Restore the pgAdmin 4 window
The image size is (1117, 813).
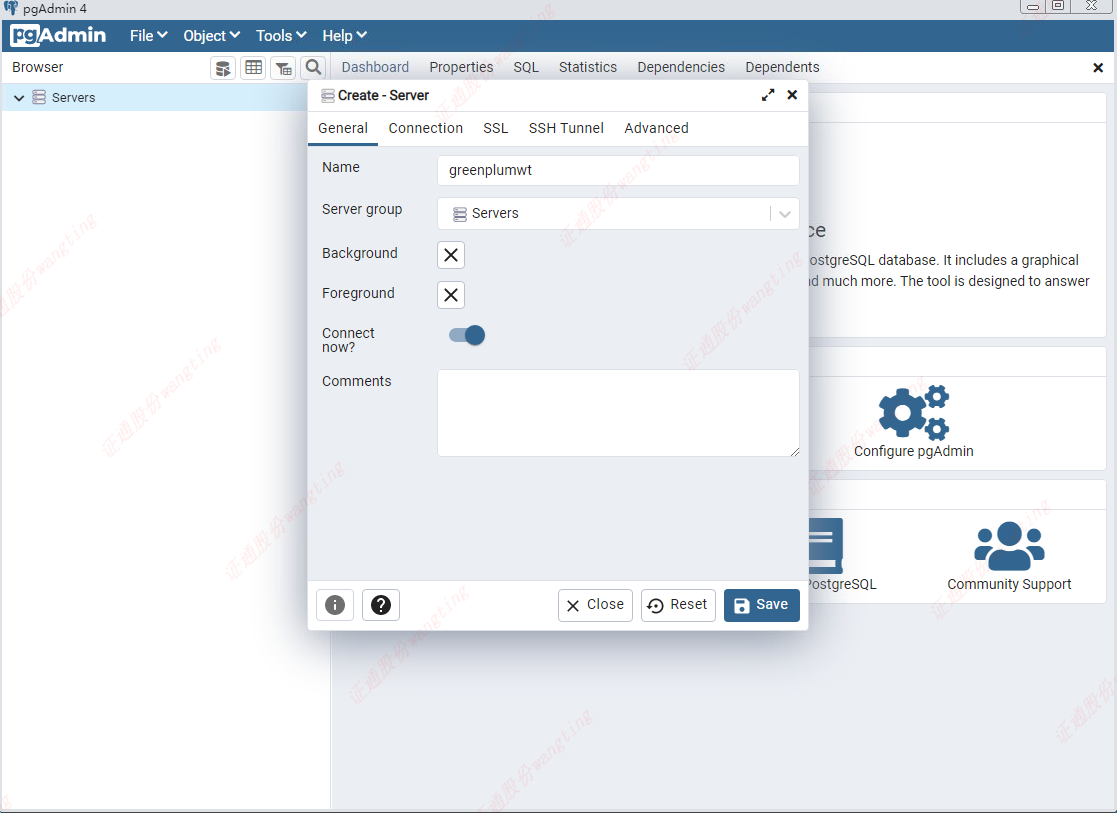click(x=1059, y=6)
